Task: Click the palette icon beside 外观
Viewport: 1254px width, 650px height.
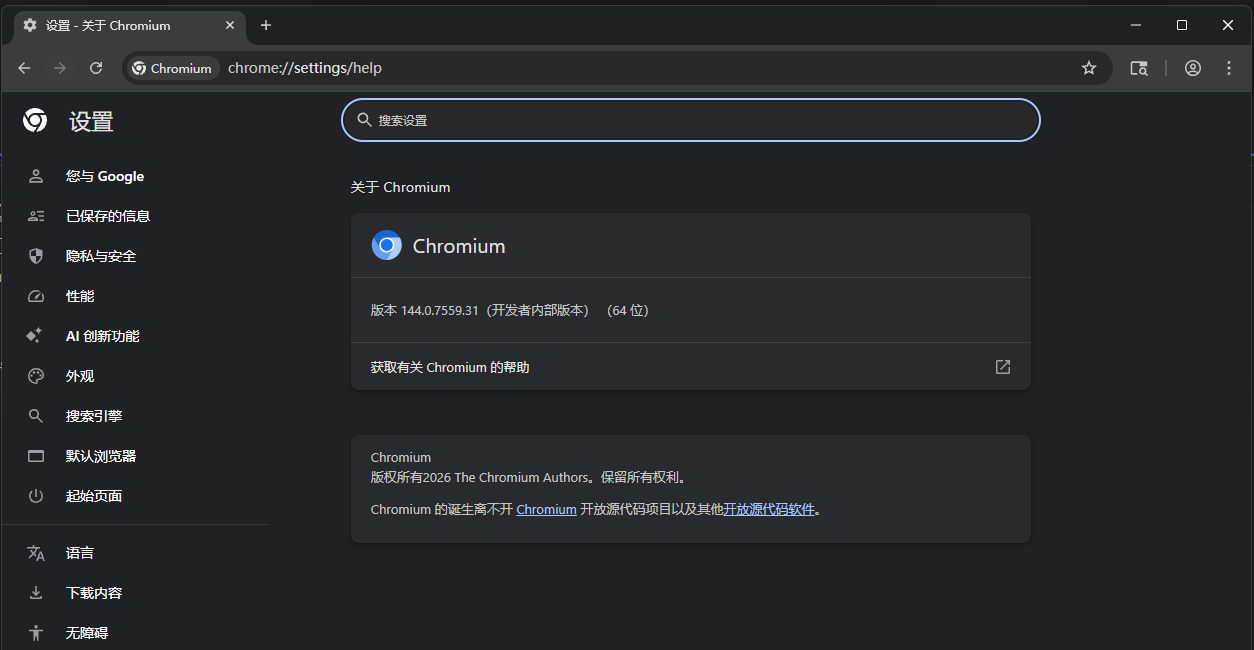Action: [x=36, y=376]
